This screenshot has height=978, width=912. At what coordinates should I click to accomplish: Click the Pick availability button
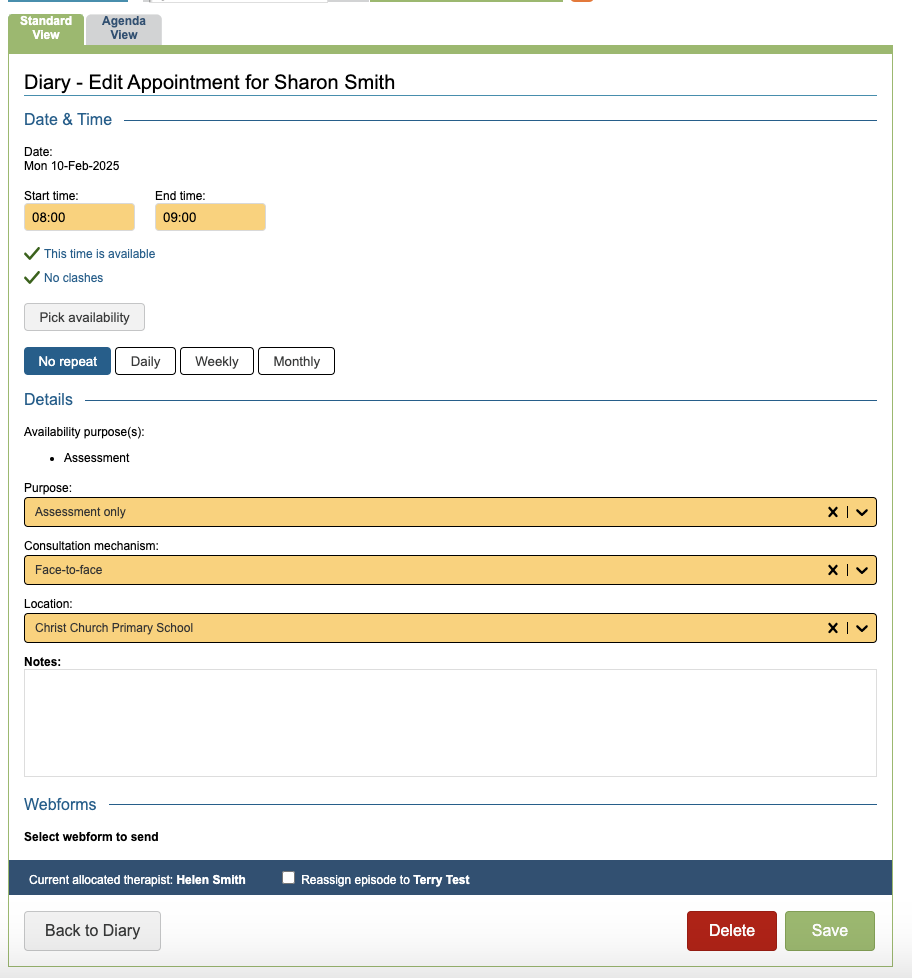coord(85,317)
